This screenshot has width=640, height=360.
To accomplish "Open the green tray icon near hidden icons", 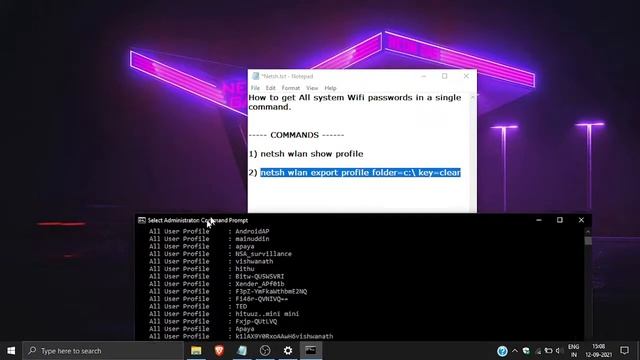I will [526, 351].
